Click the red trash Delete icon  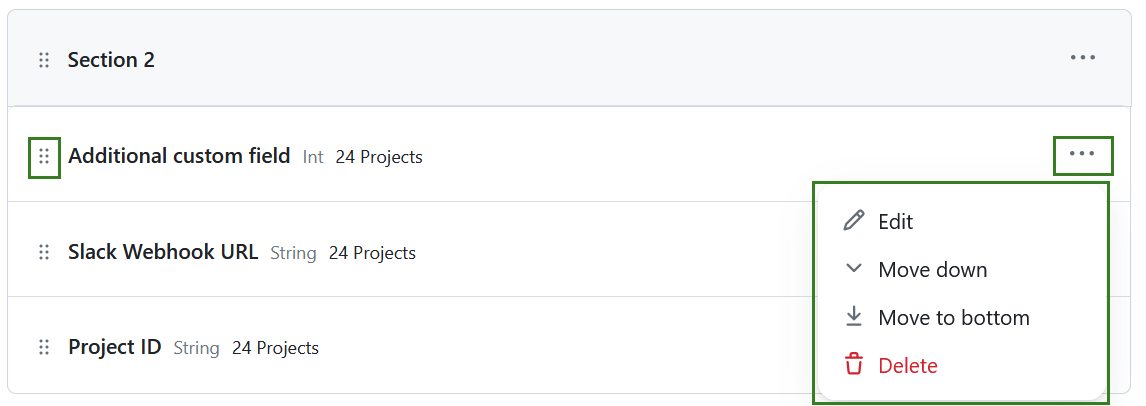tap(853, 365)
